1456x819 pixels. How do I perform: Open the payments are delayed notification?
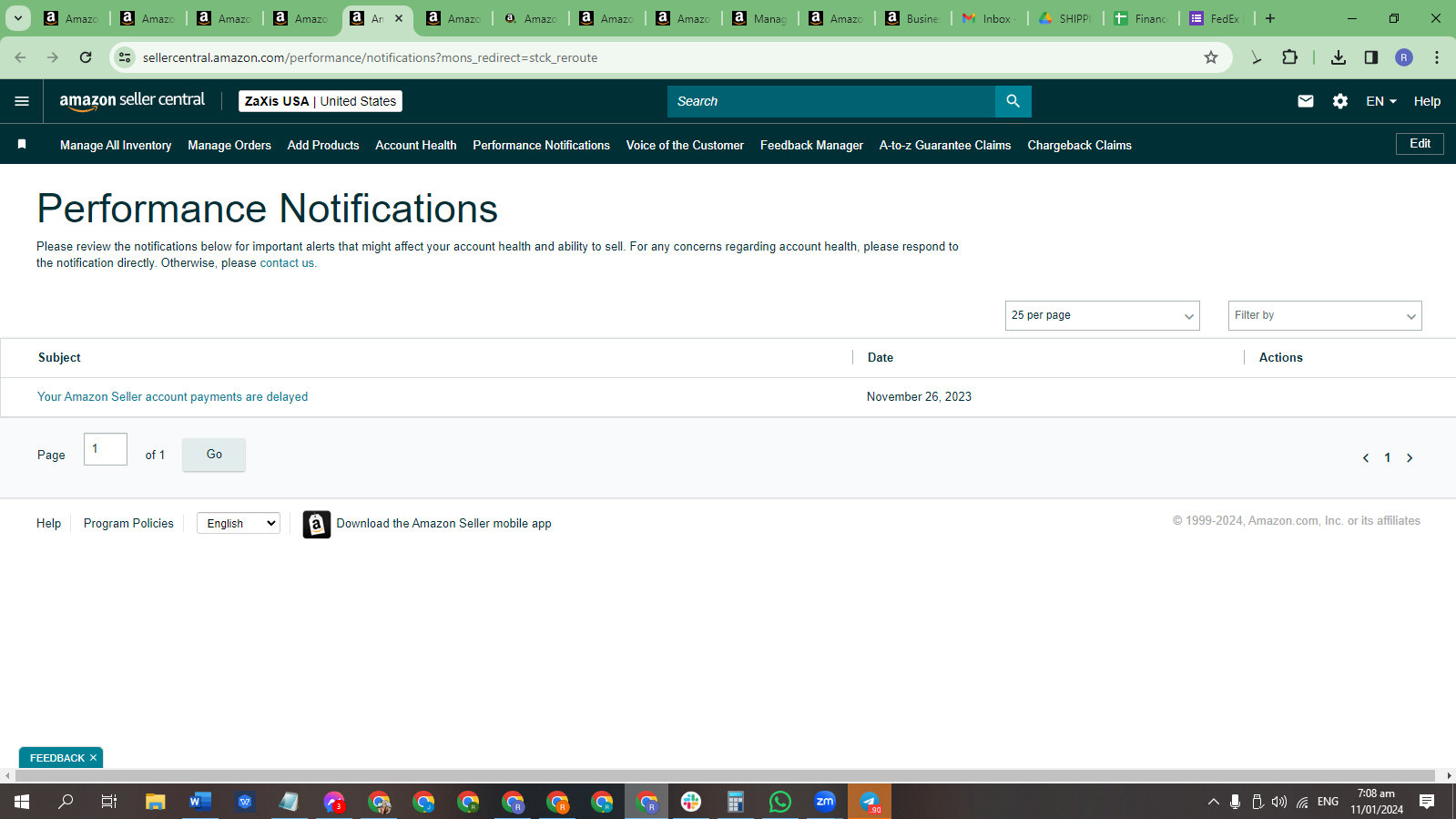[x=172, y=396]
